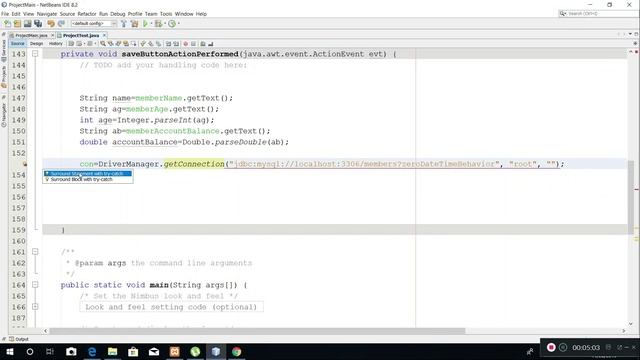Switch to History editor view

[x=56, y=44]
